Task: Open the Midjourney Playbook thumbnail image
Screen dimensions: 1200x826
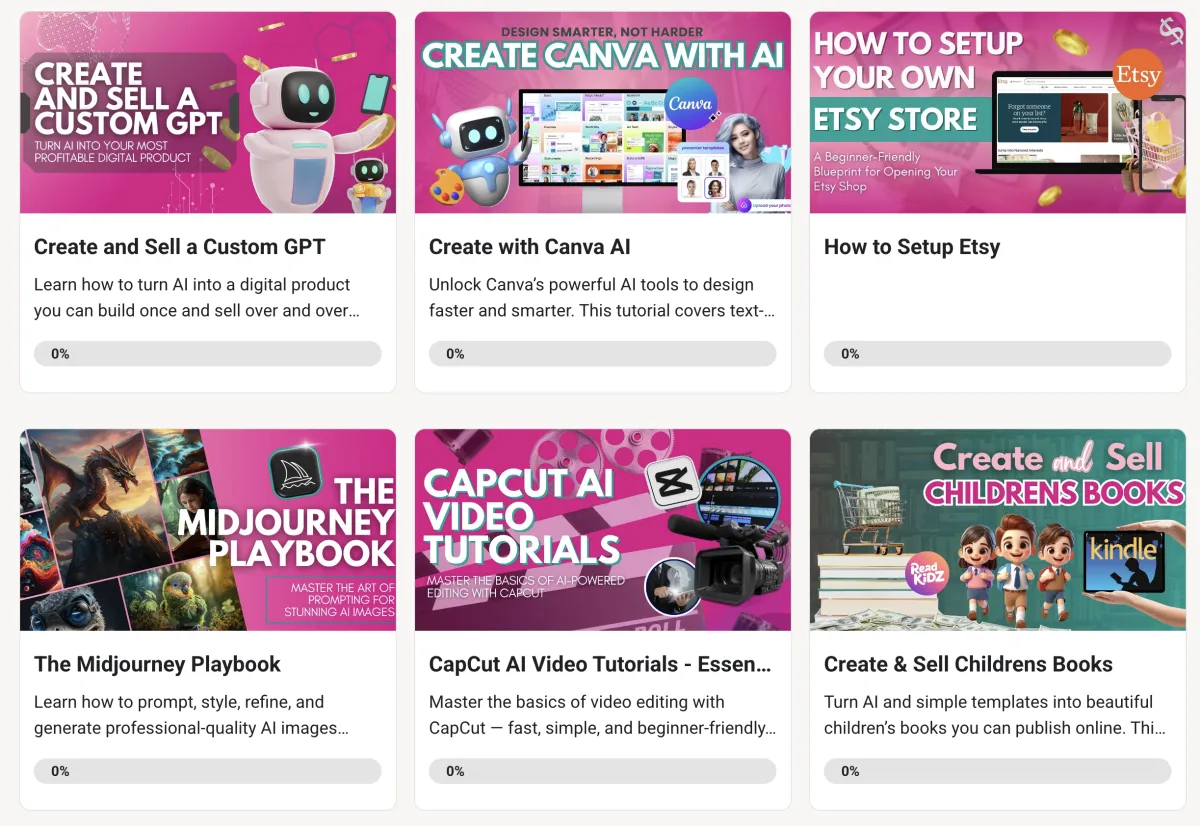Action: (x=208, y=530)
